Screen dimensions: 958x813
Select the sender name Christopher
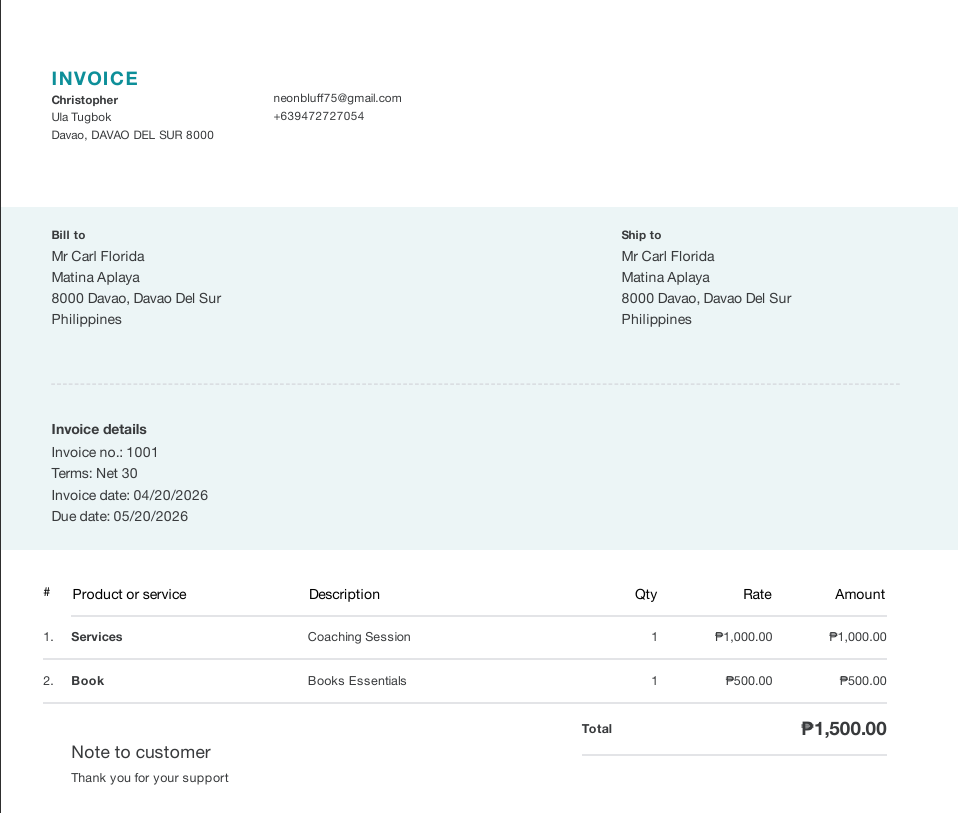pos(84,100)
